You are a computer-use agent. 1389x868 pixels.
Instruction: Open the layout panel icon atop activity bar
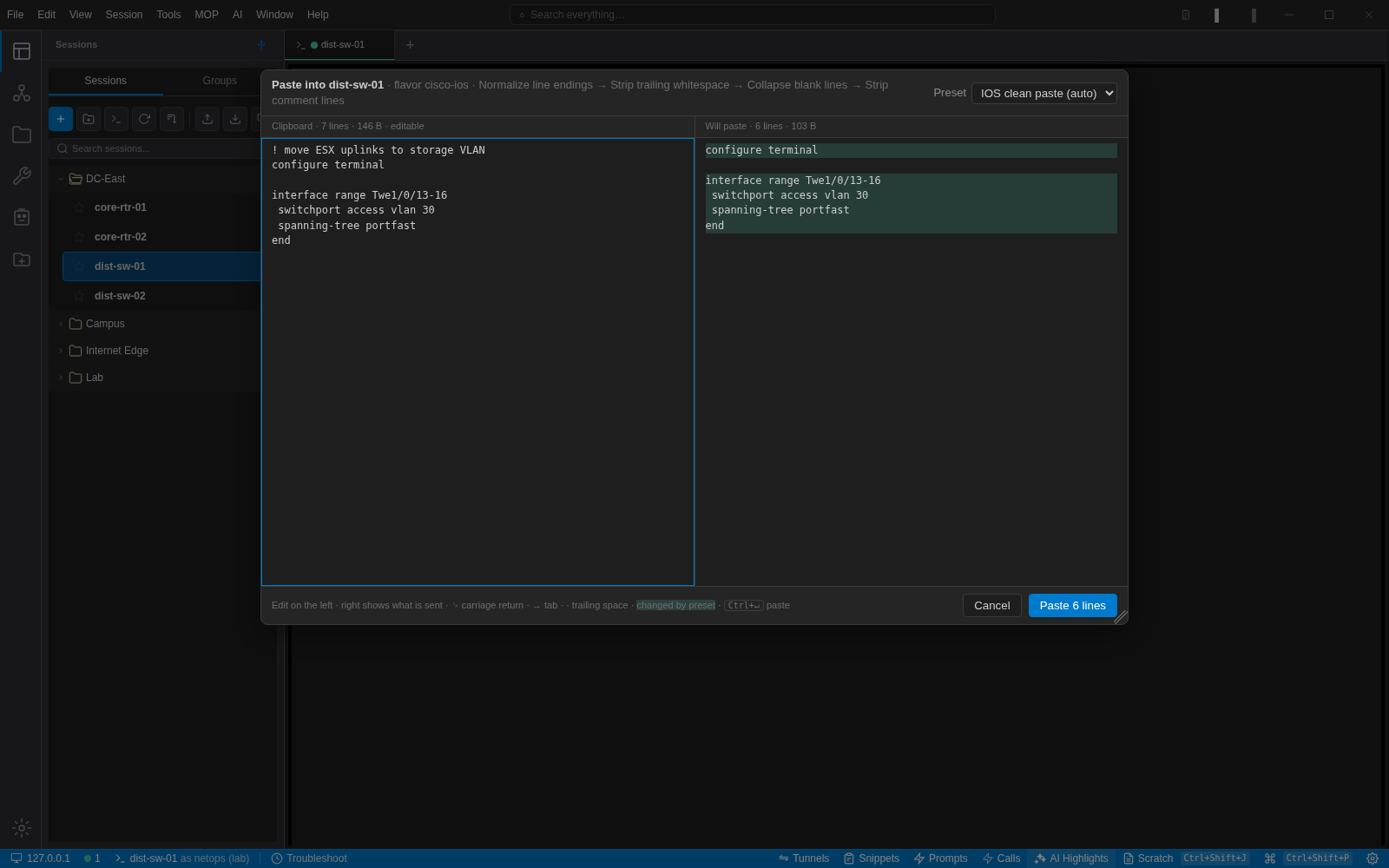pyautogui.click(x=22, y=51)
